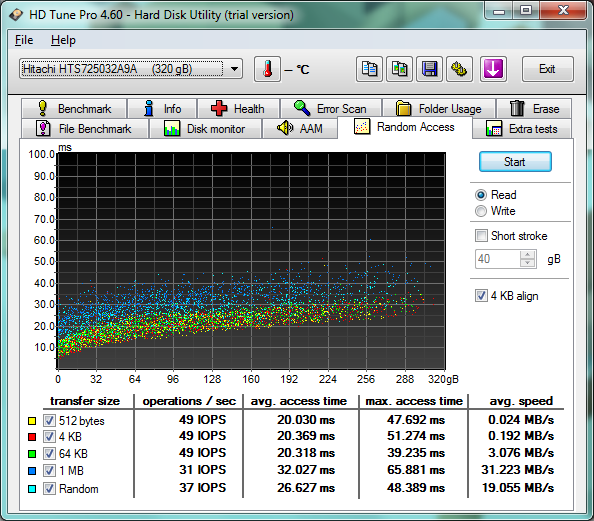Open options with wrench icon
The width and height of the screenshot is (594, 521).
(459, 69)
